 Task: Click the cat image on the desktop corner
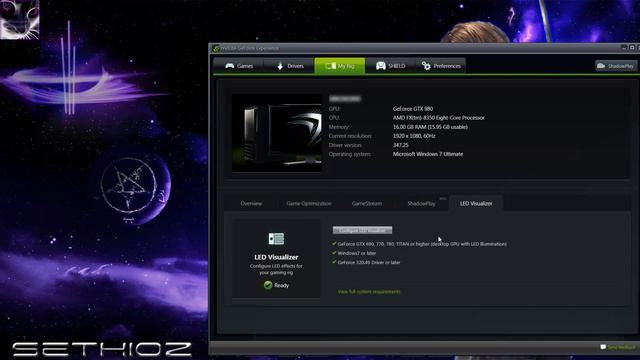coord(20,20)
